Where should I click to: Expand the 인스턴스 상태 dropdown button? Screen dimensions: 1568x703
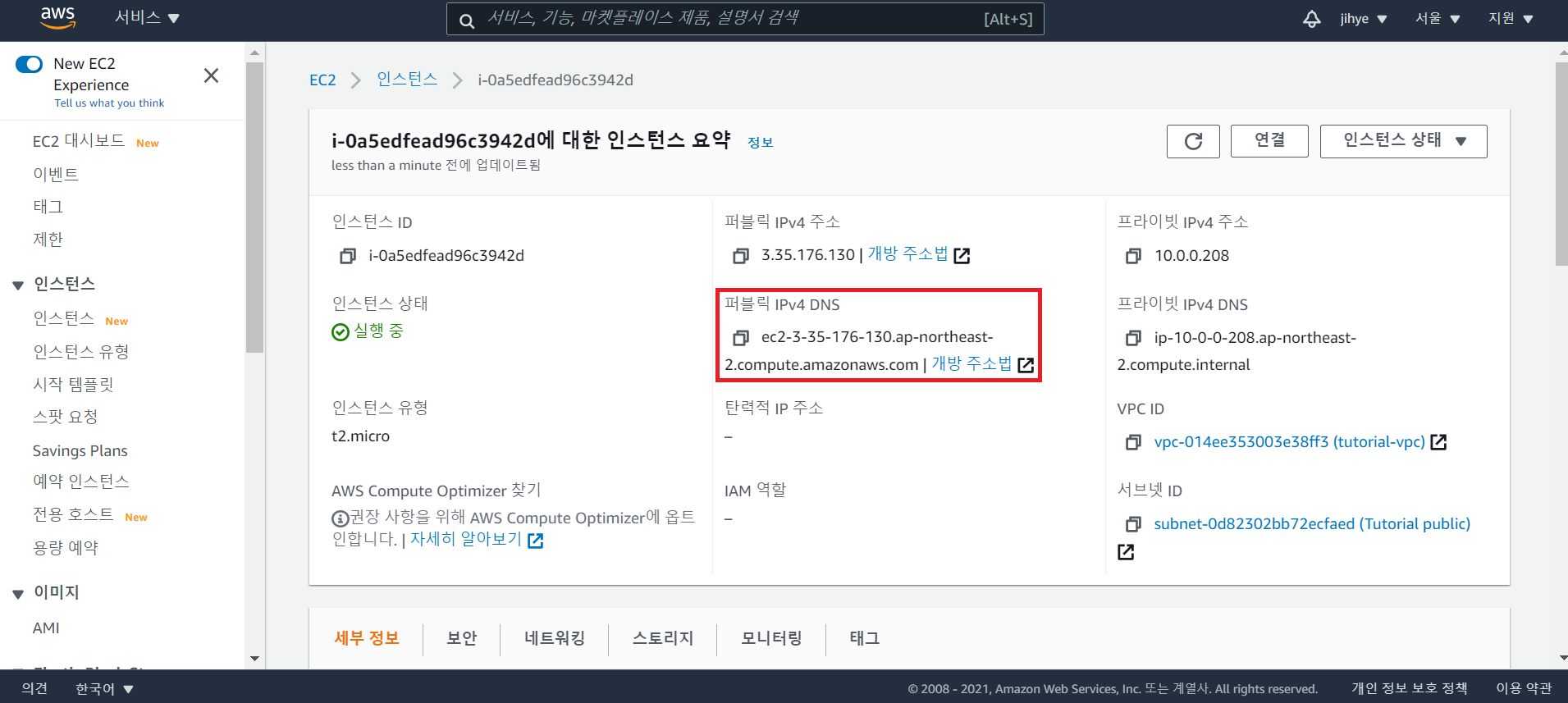click(1403, 141)
